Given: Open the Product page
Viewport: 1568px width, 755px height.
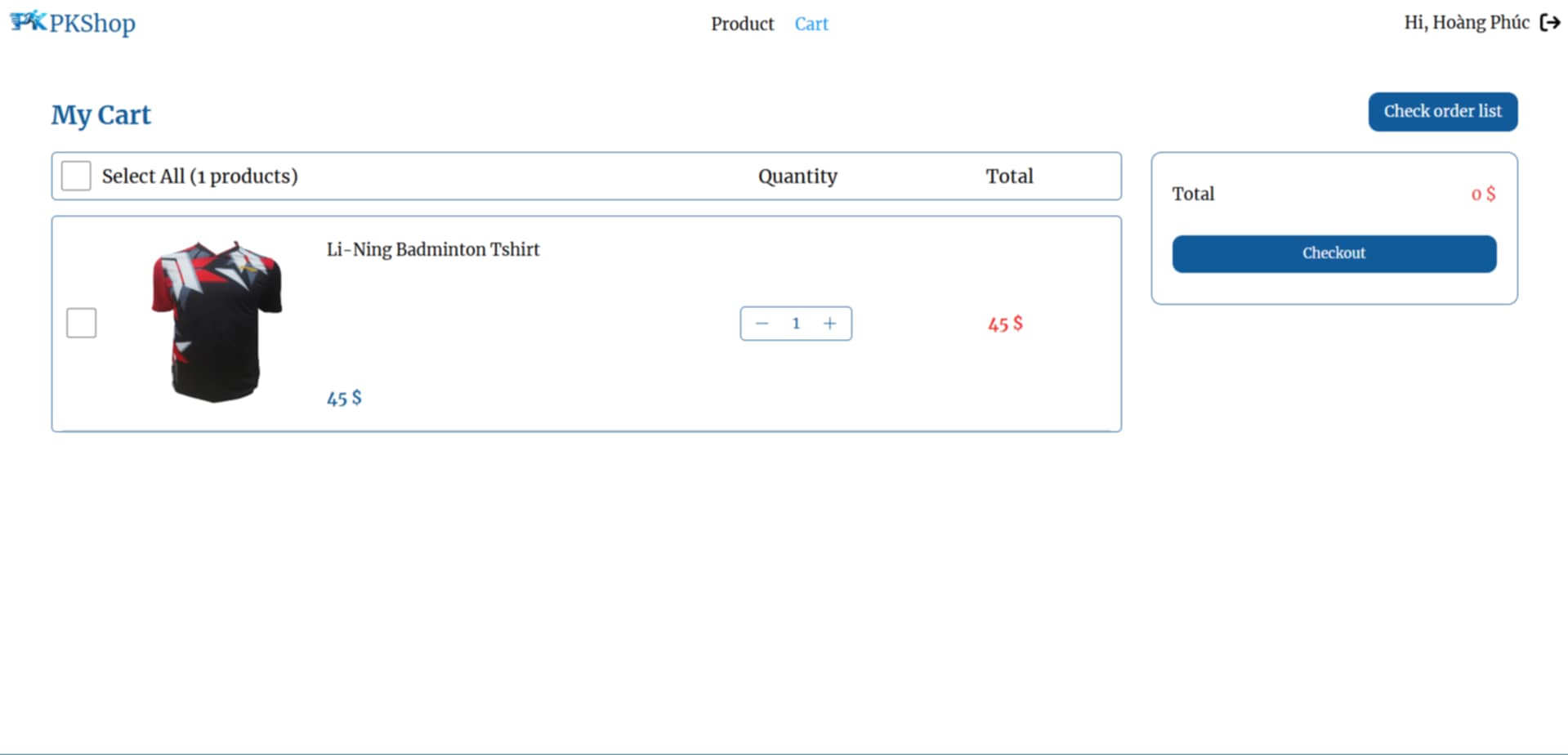Looking at the screenshot, I should pos(742,24).
